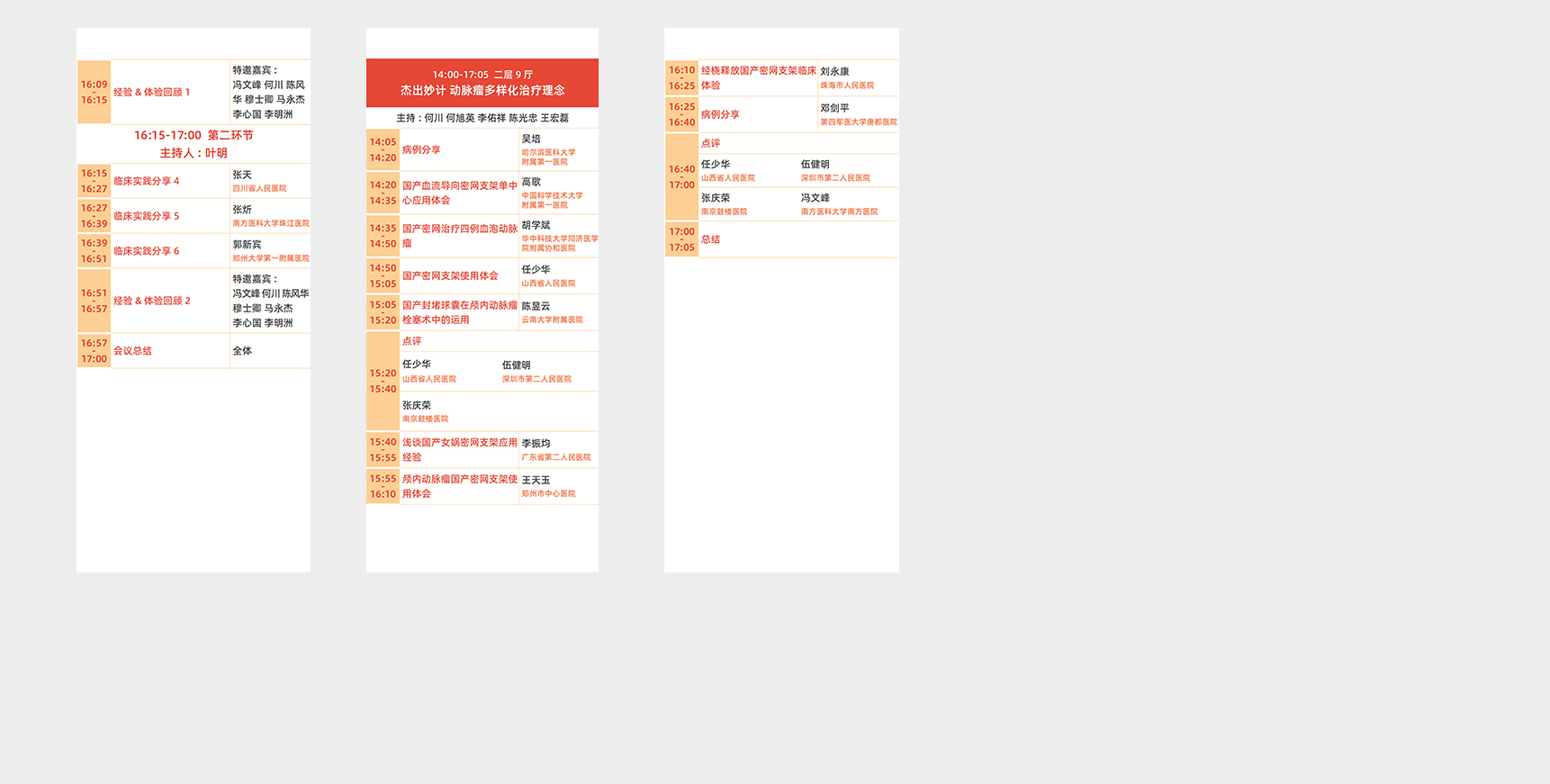Screen dimensions: 1550x784
Task: Click the topic "国产血流导向密网支架单中心应用体会"
Action: click(x=459, y=193)
